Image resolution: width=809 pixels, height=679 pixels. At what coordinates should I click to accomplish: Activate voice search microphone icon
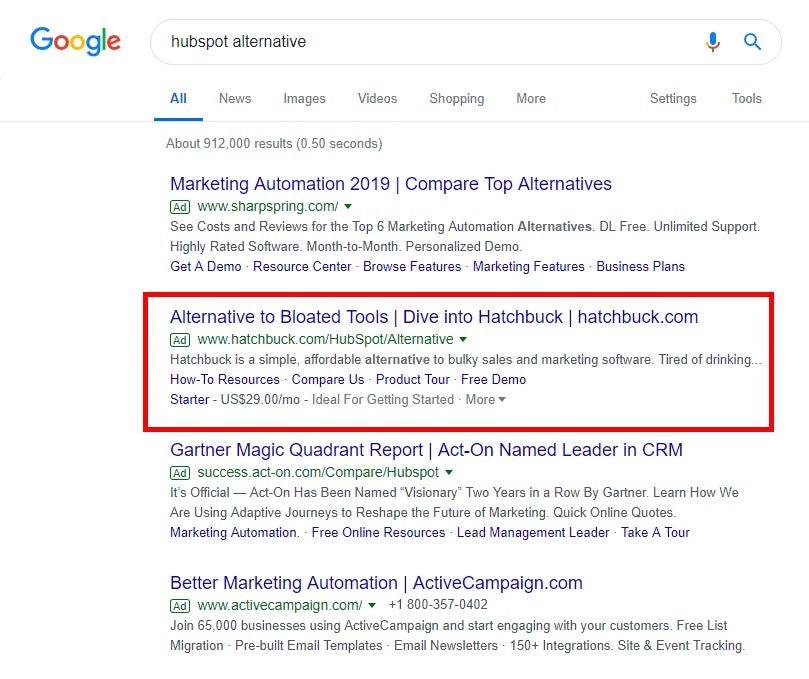coord(713,41)
